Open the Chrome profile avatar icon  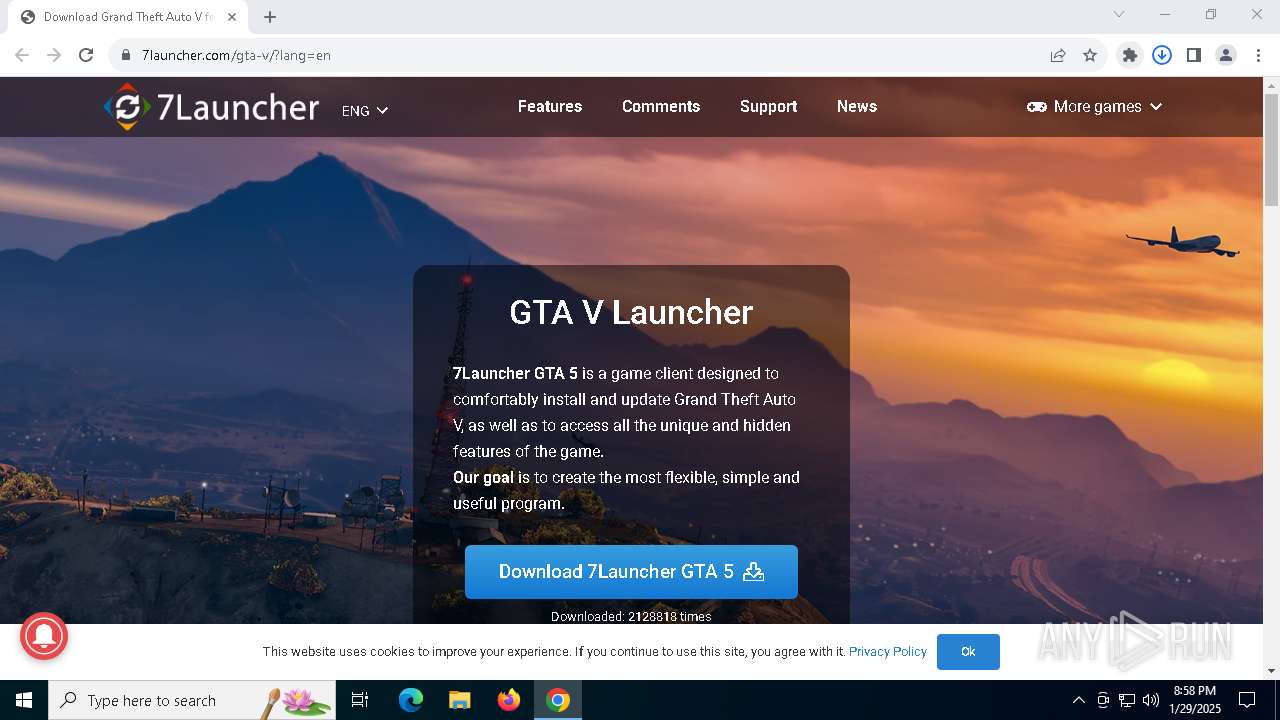pos(1226,55)
